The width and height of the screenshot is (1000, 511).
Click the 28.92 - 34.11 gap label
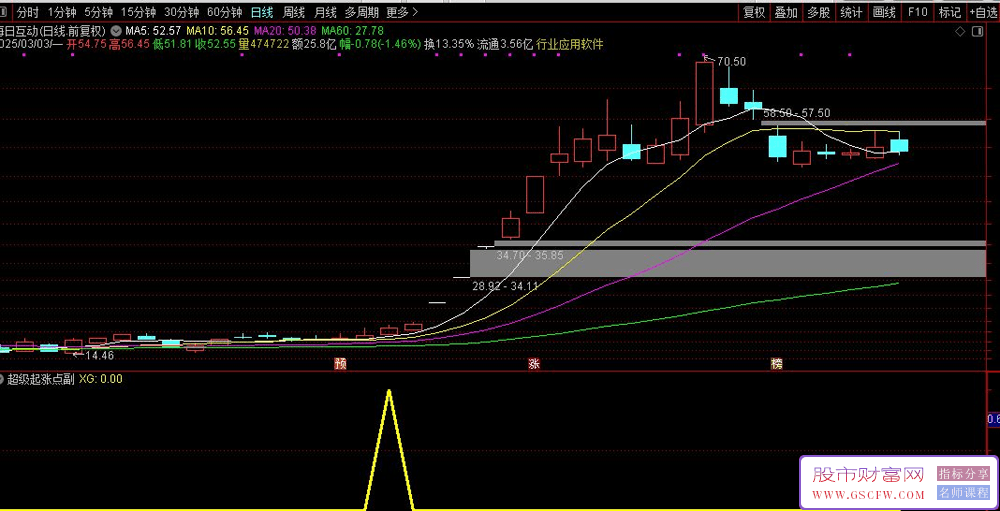(x=505, y=286)
